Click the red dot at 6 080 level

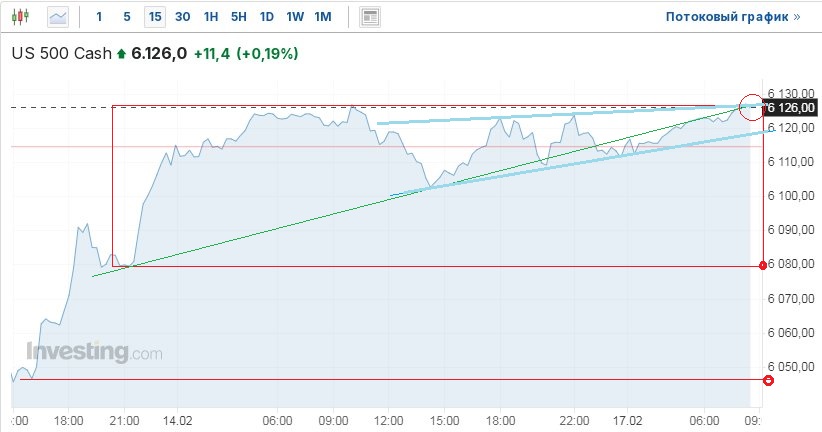[764, 265]
